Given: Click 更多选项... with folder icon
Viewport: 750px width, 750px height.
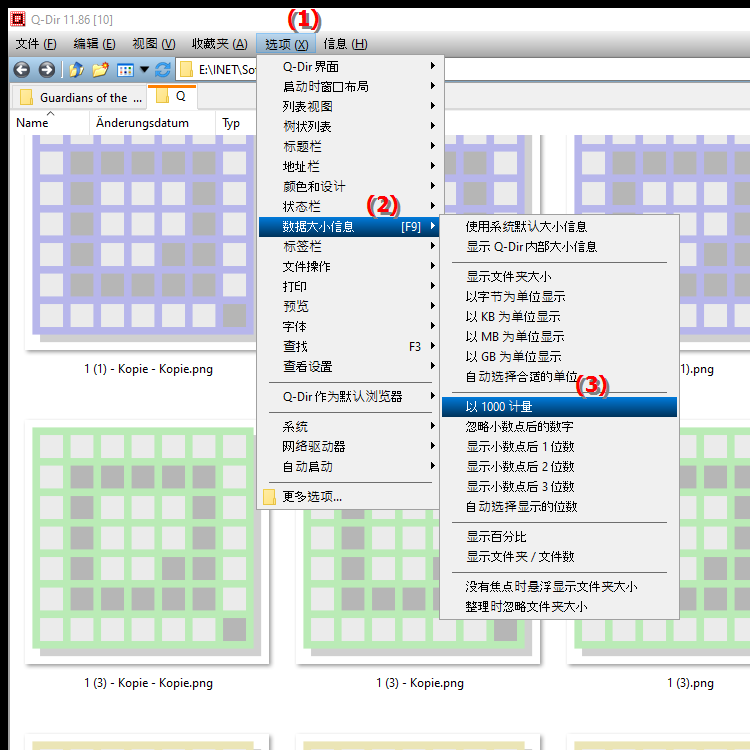Looking at the screenshot, I should 349,496.
